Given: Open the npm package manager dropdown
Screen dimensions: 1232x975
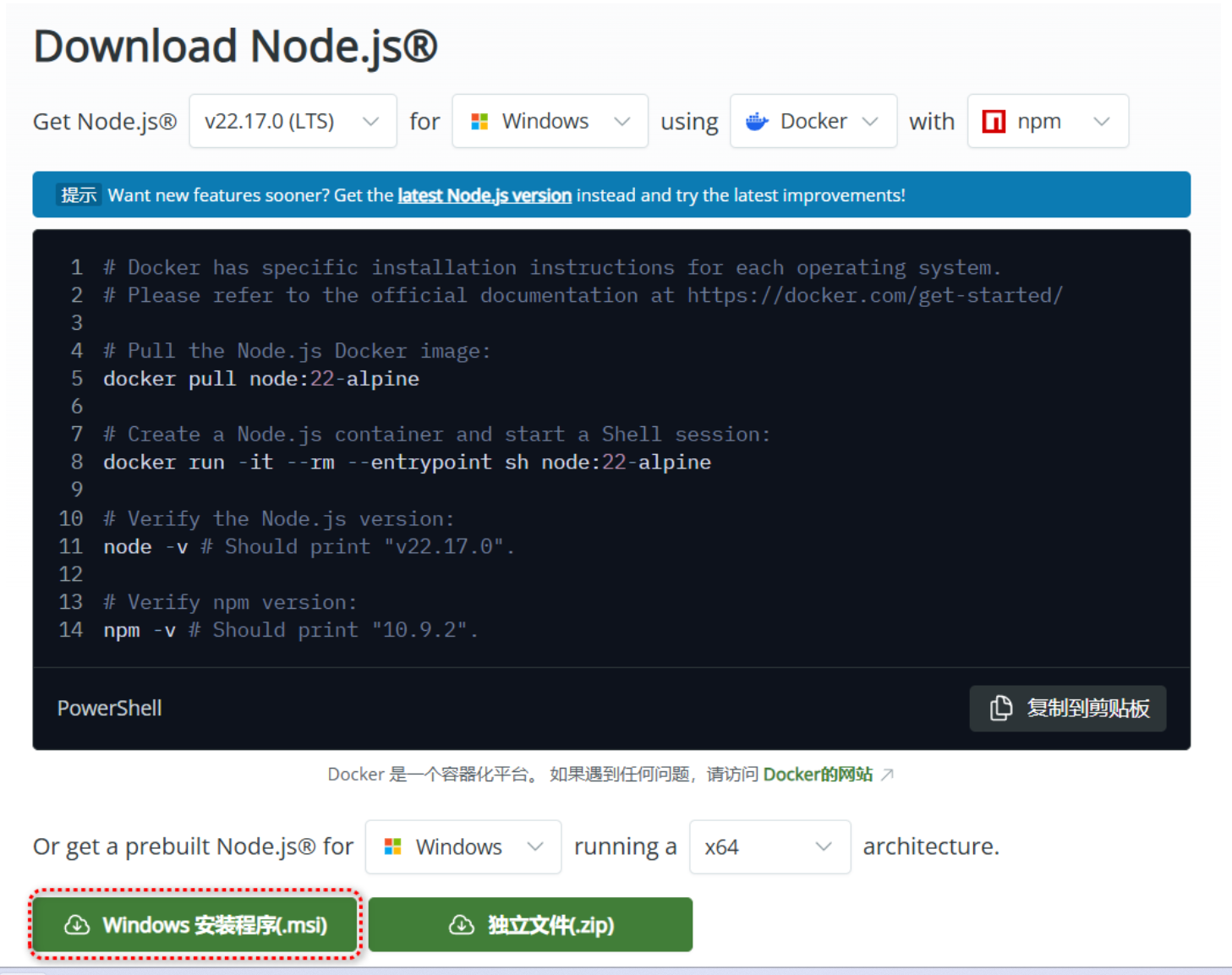Looking at the screenshot, I should [1048, 121].
